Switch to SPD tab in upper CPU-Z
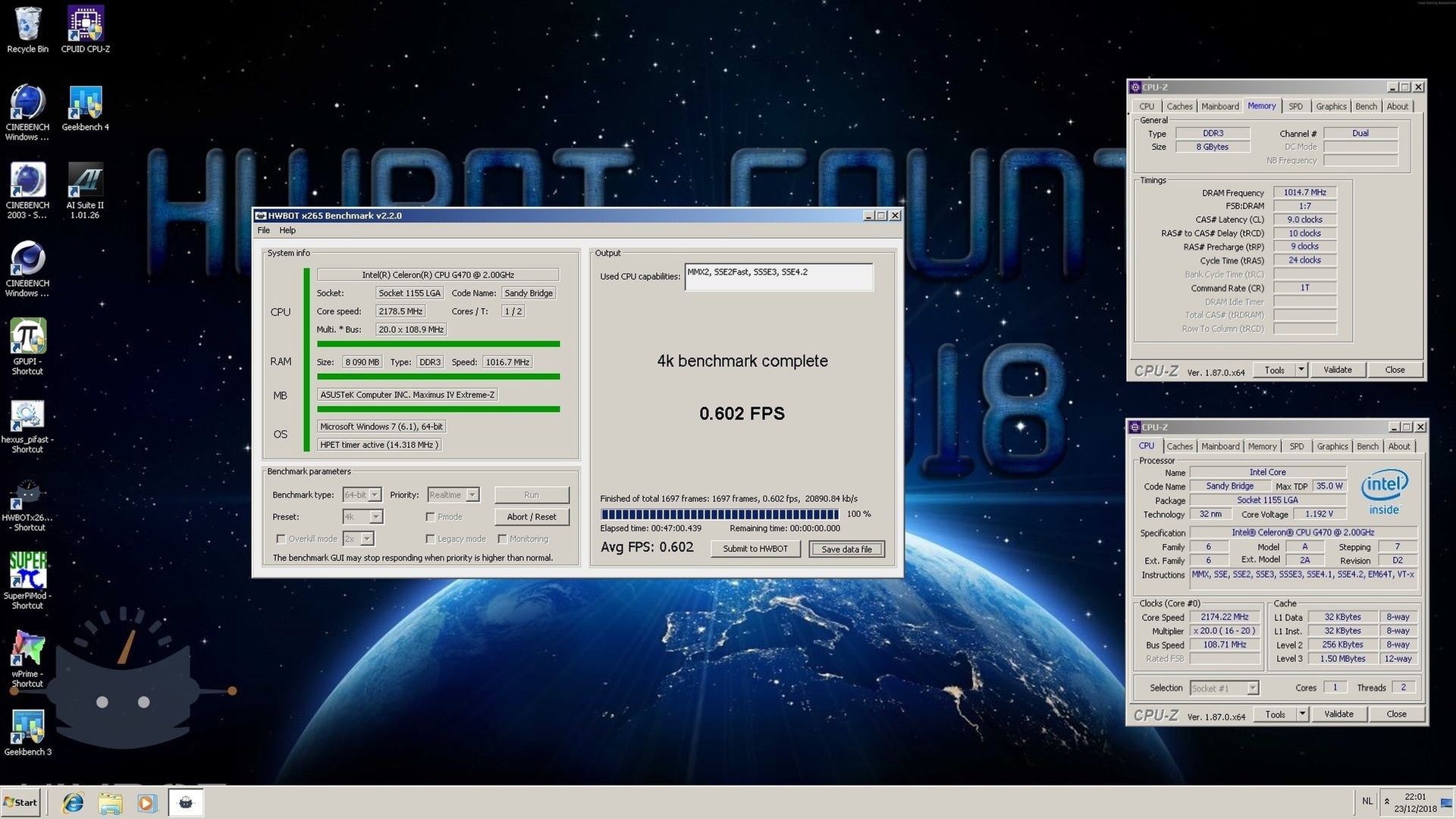1456x819 pixels. [1296, 106]
